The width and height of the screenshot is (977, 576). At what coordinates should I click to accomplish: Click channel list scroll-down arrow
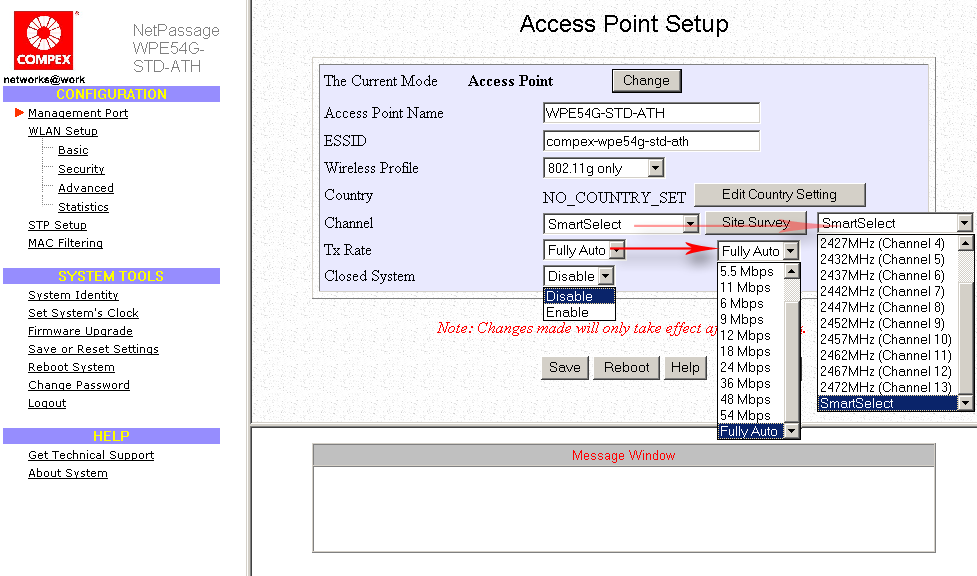(965, 403)
